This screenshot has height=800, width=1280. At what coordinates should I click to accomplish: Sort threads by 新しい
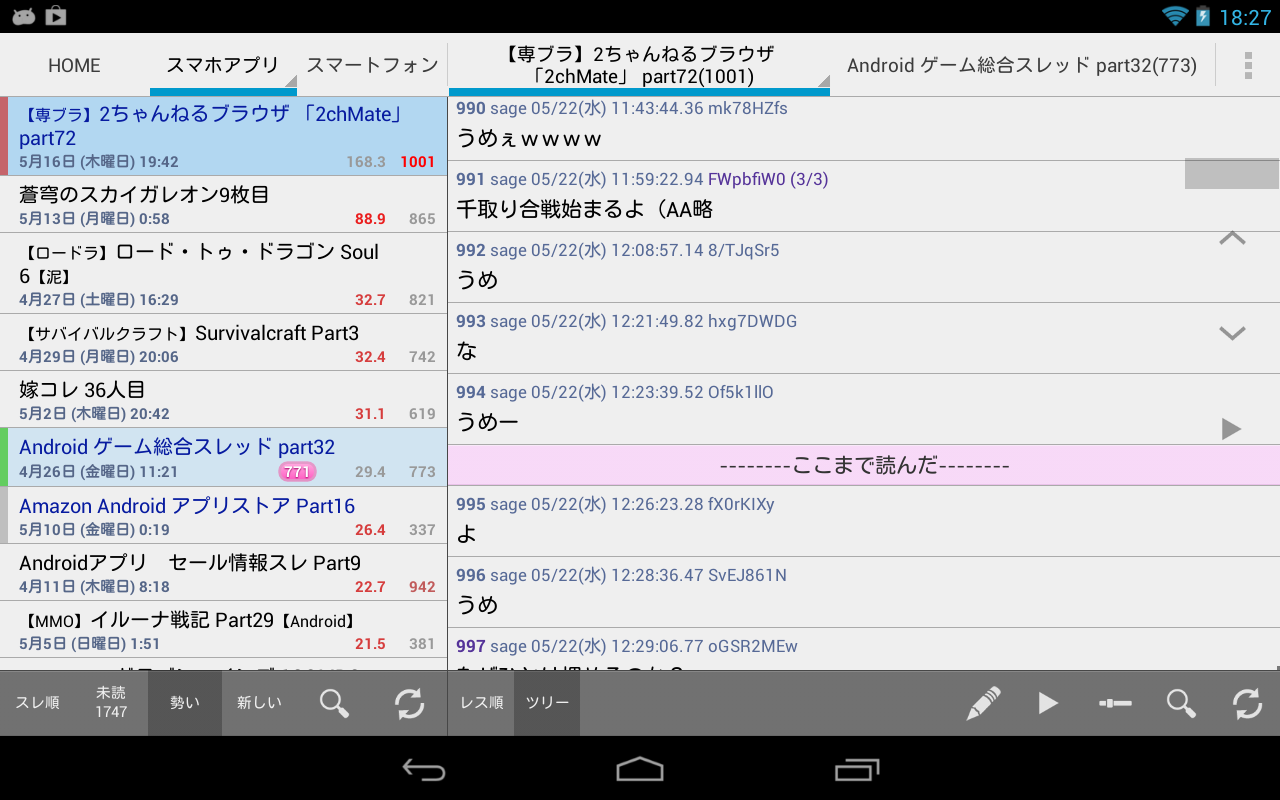258,703
